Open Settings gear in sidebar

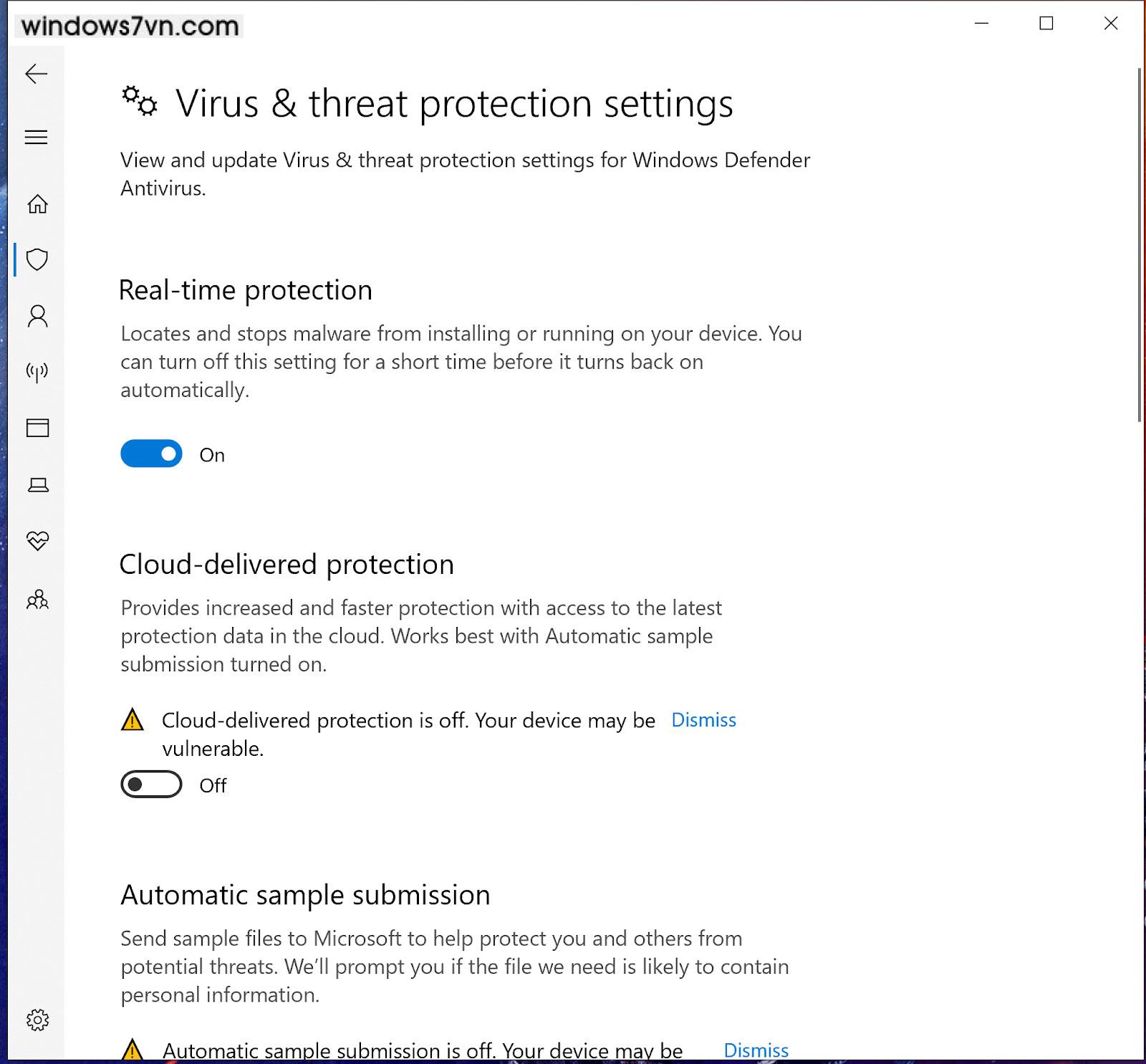click(x=37, y=1020)
